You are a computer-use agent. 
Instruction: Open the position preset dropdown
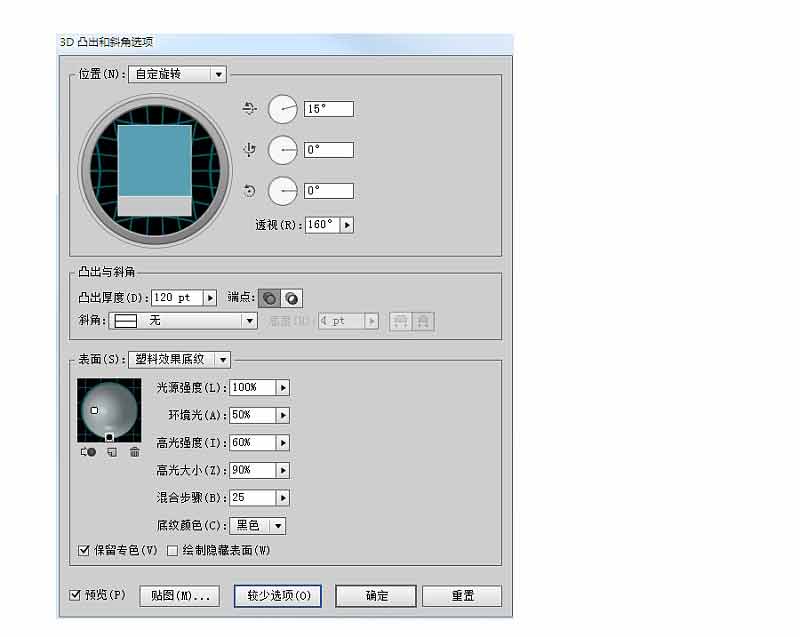tap(178, 74)
